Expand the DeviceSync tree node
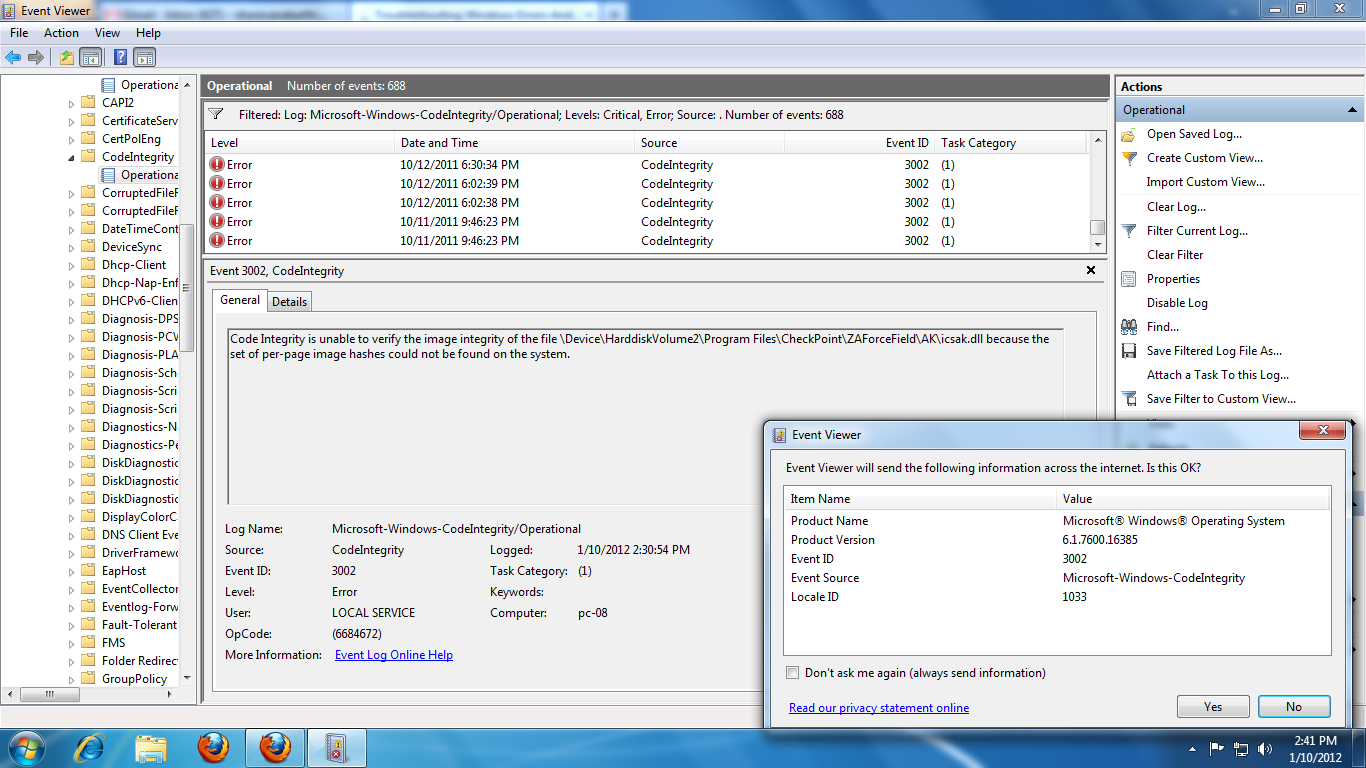Screen dimensions: 1366x768 tap(72, 247)
